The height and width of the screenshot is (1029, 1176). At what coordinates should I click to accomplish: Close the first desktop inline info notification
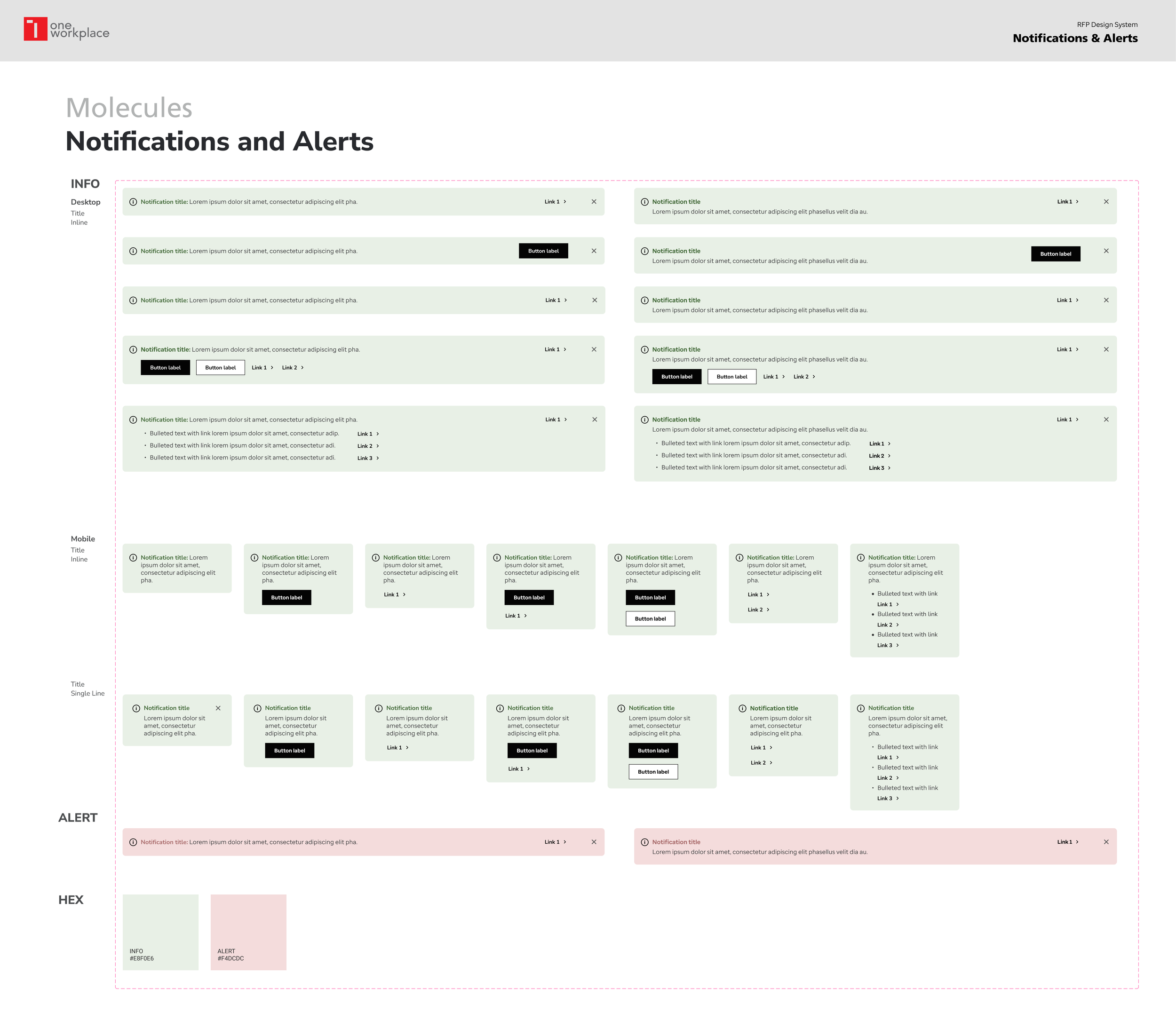[594, 202]
